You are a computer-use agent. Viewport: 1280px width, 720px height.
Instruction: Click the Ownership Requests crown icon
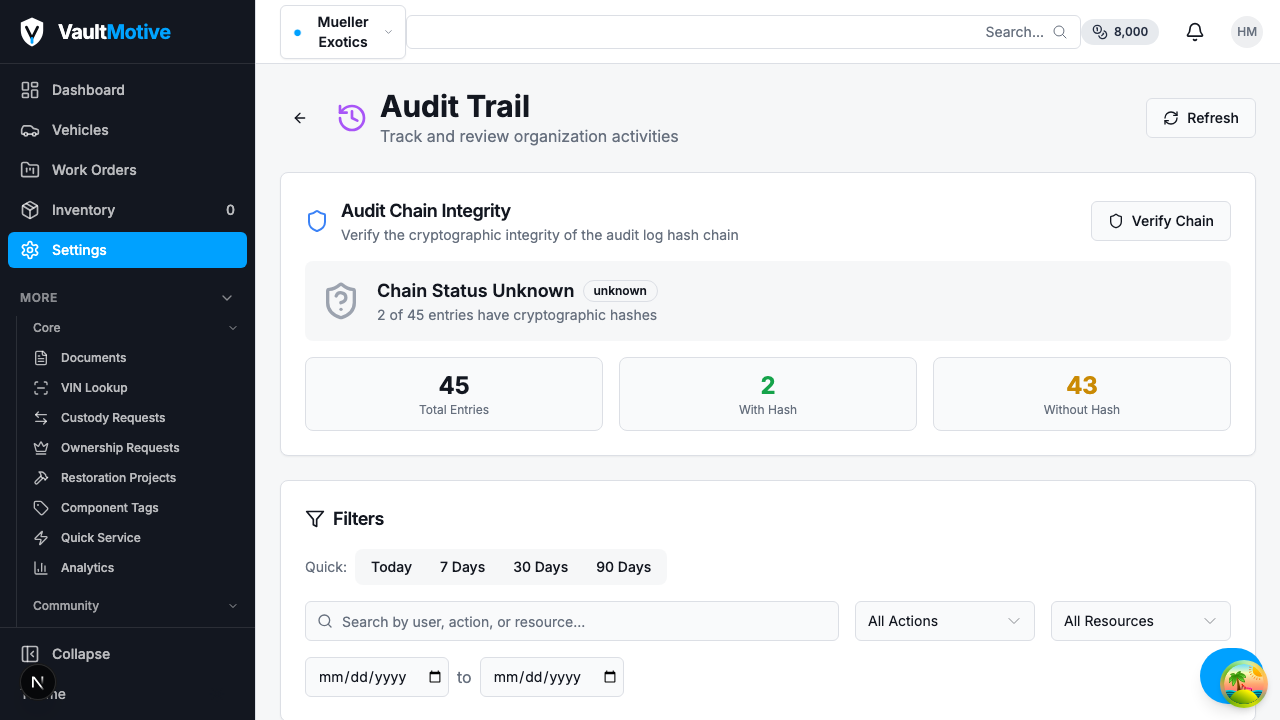(x=41, y=448)
